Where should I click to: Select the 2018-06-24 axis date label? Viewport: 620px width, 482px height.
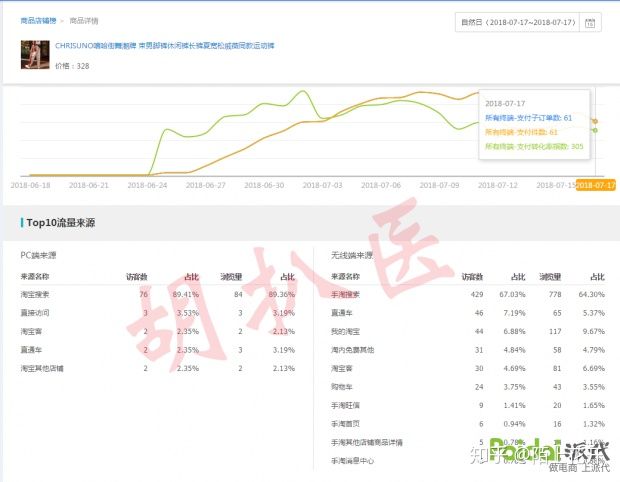[x=147, y=185]
